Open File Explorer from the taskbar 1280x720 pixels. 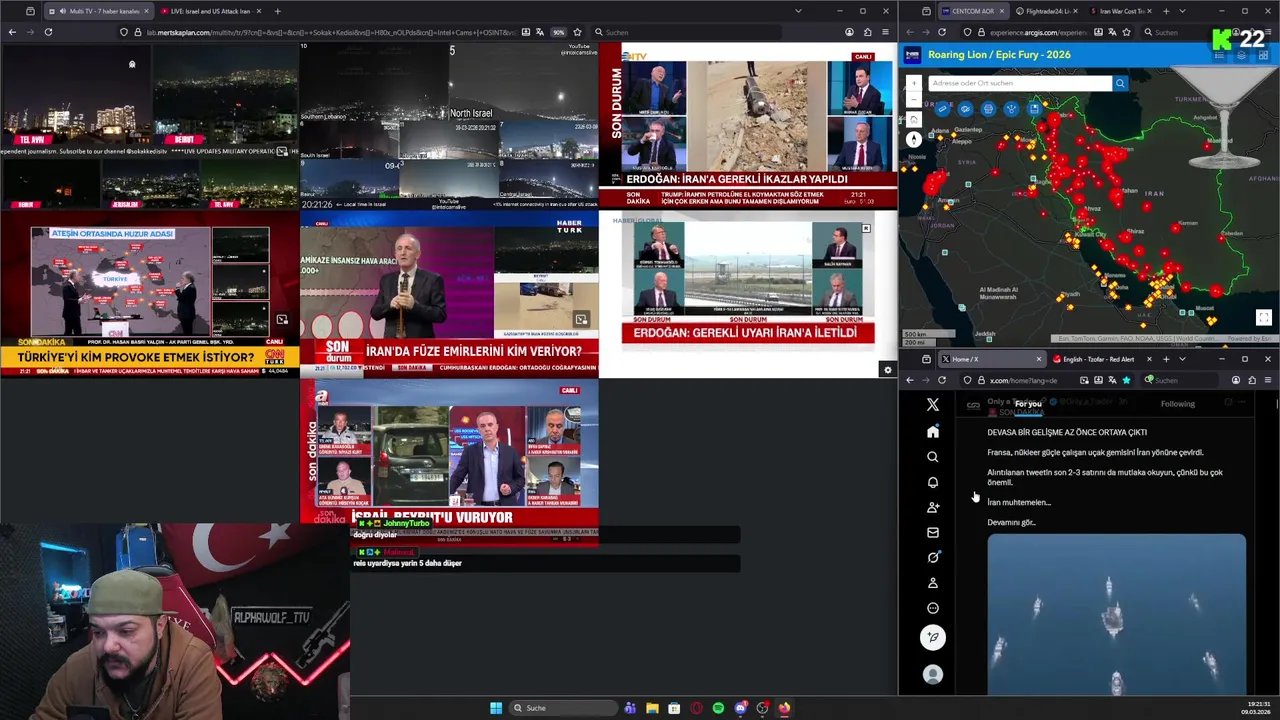coord(652,708)
